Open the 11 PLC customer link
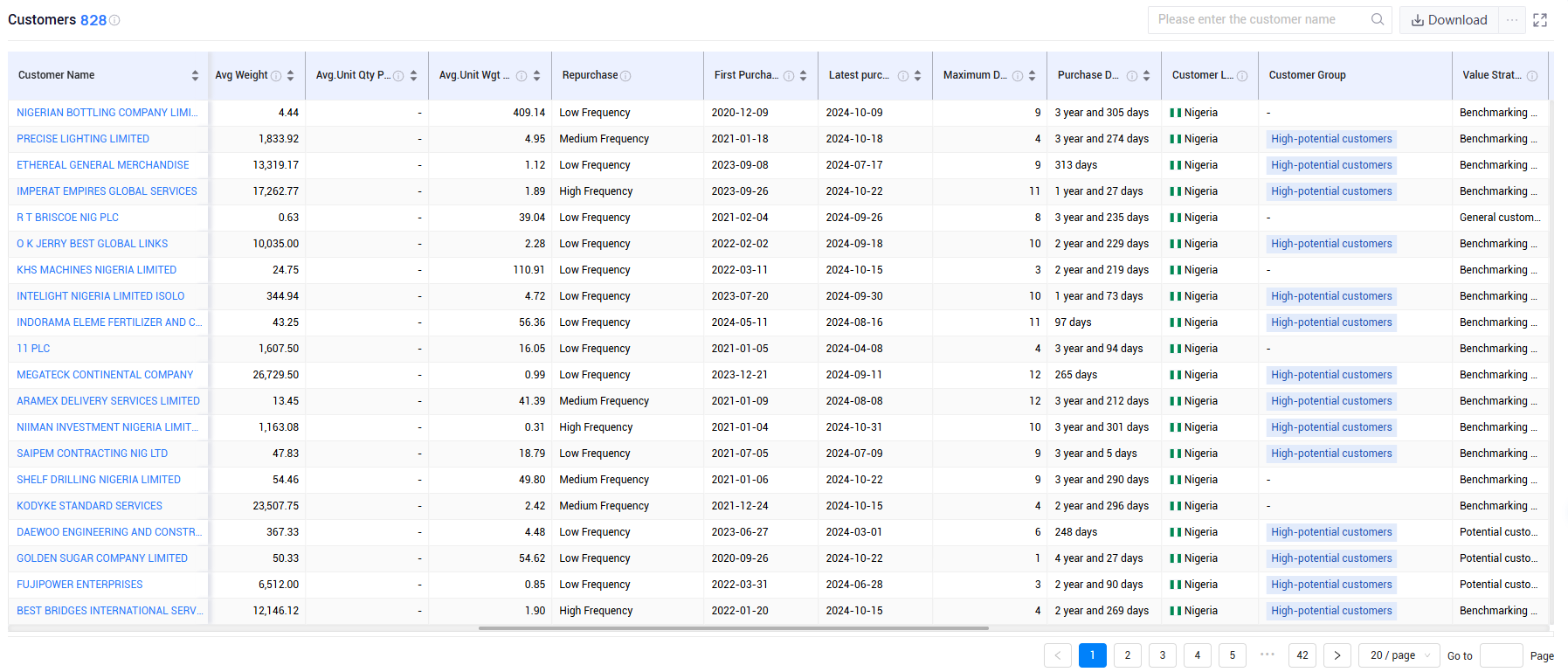The image size is (1568, 672). [33, 349]
